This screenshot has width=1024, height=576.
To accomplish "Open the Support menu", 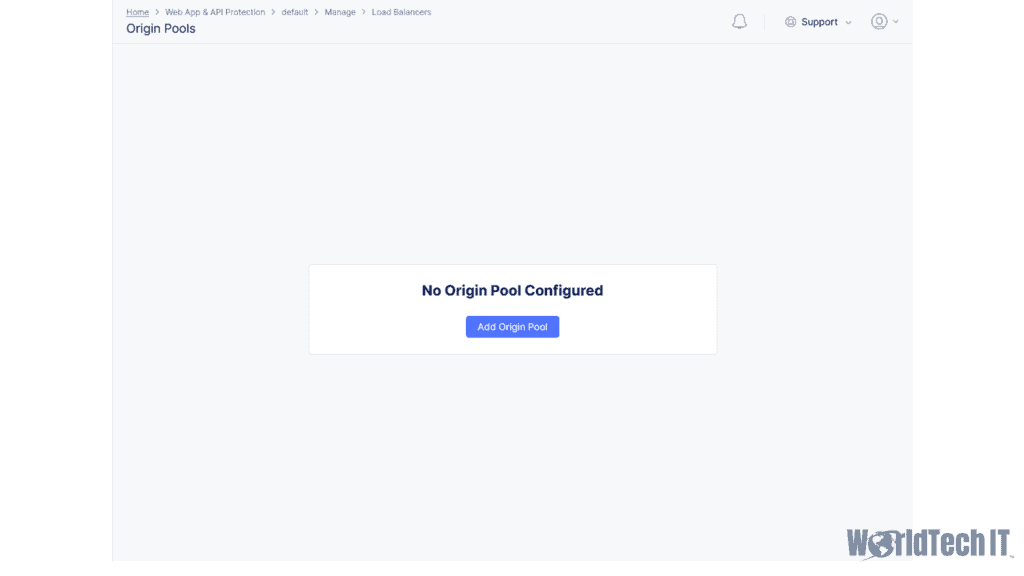I will [x=818, y=22].
